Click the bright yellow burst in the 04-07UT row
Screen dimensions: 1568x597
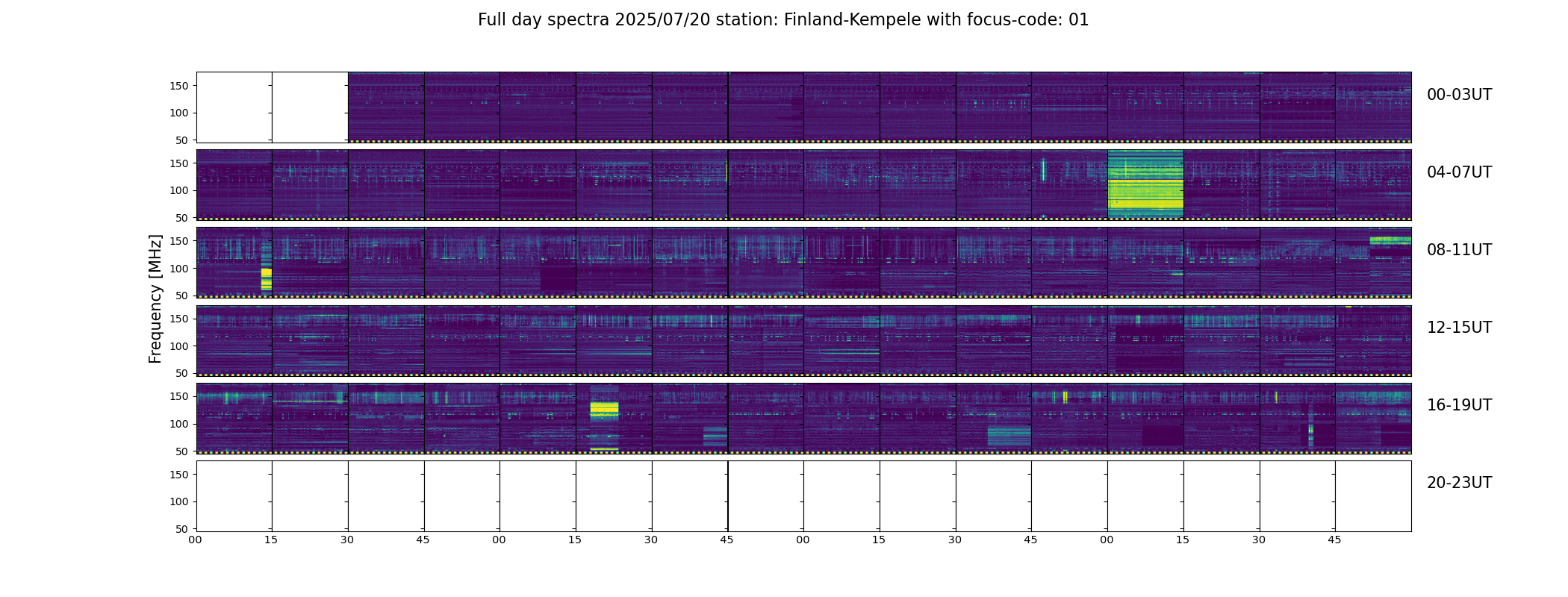pos(1145,184)
